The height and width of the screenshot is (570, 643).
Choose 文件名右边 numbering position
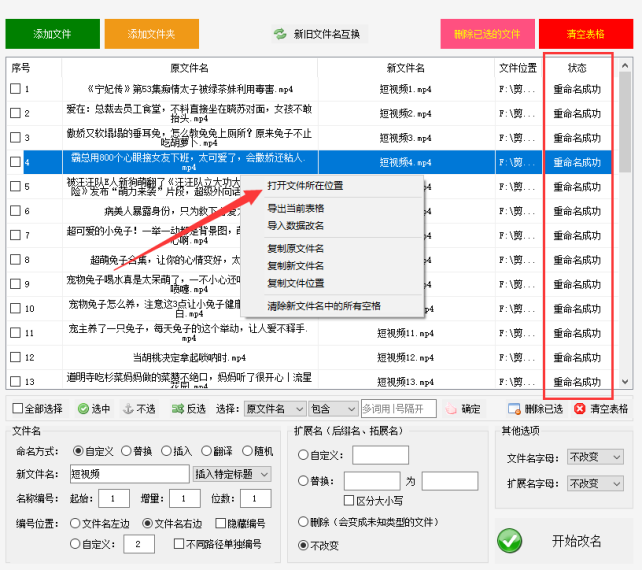(147, 523)
